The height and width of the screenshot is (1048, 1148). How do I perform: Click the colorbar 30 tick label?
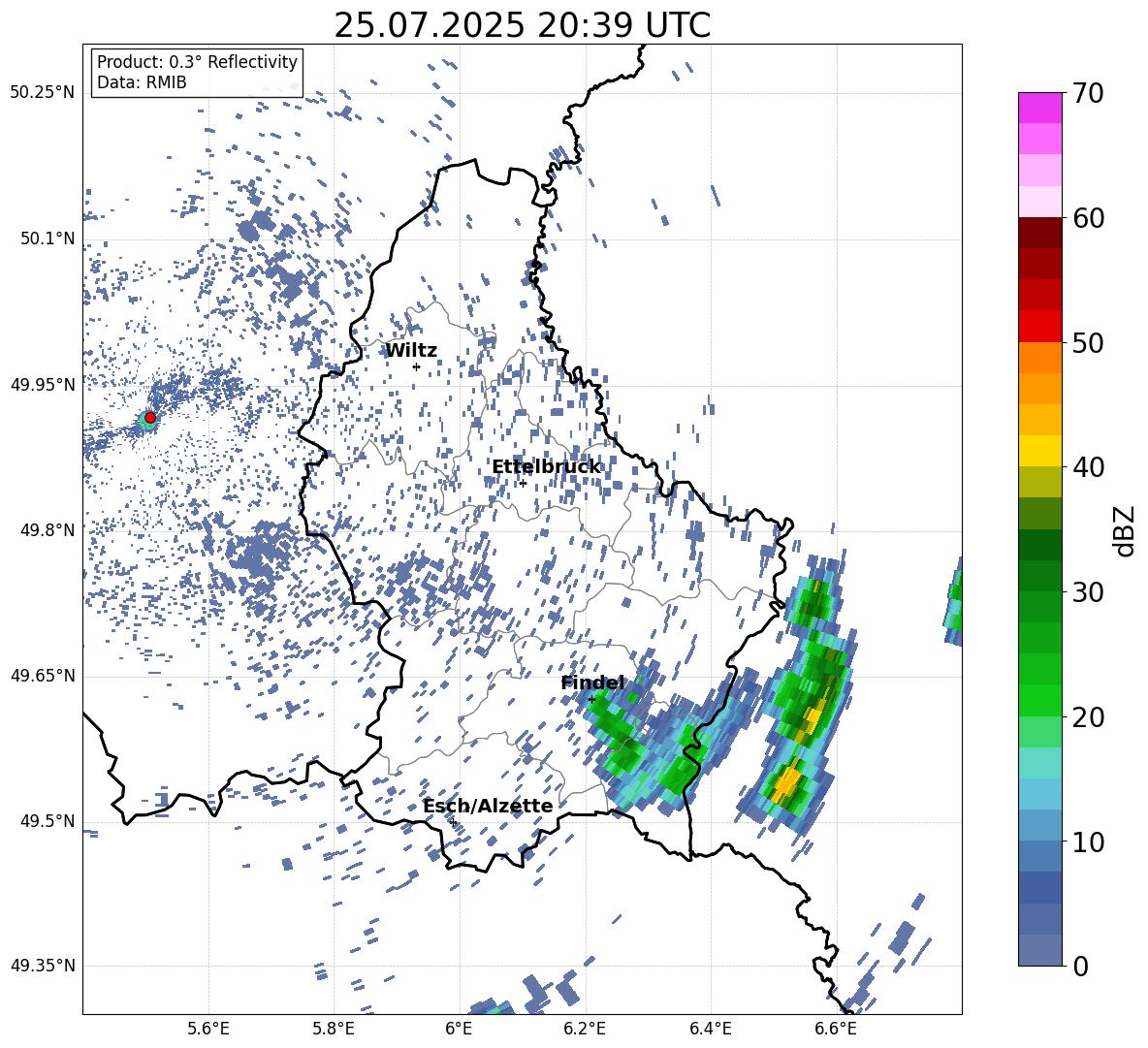1088,591
